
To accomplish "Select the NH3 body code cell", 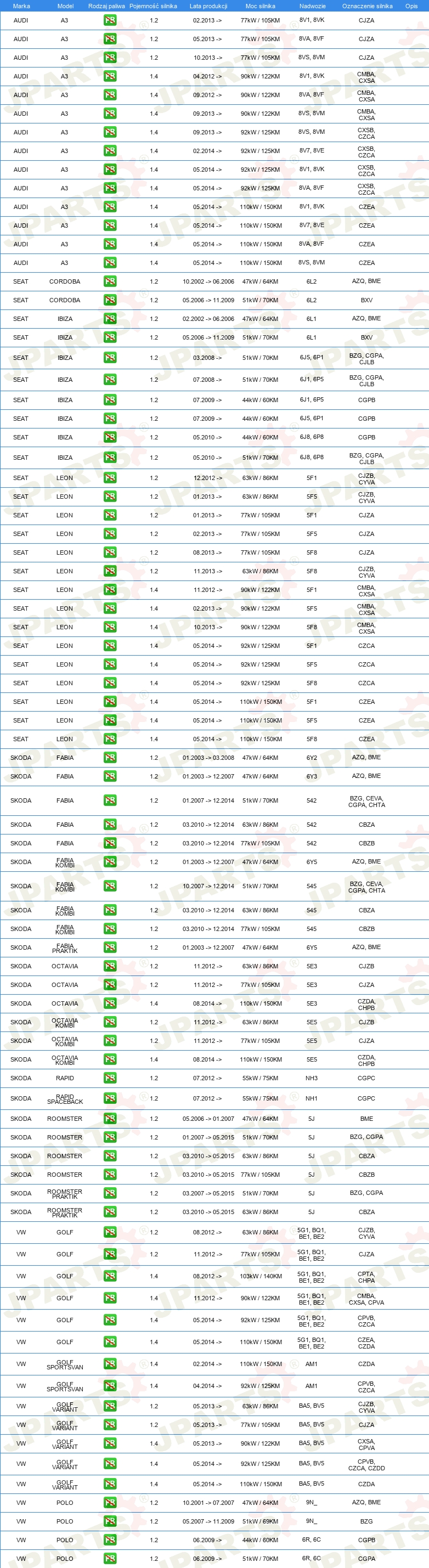I will [x=312, y=1078].
